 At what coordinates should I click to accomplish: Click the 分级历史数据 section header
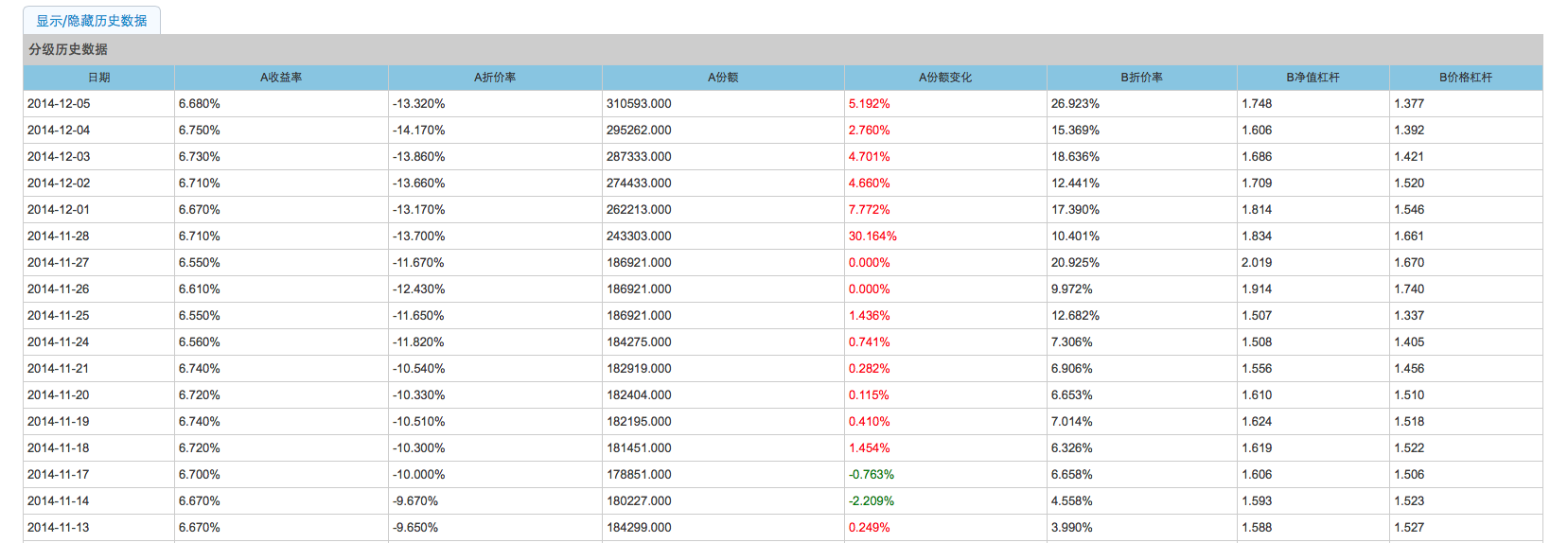coord(68,49)
